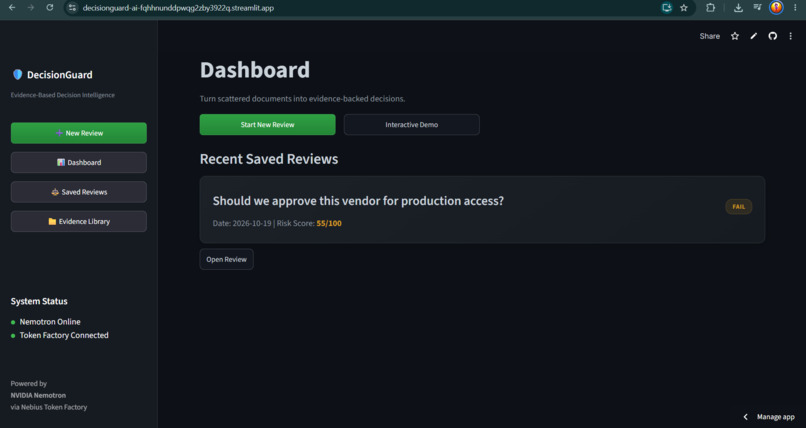Click the Start New Review button
The width and height of the screenshot is (806, 428).
[x=267, y=125]
